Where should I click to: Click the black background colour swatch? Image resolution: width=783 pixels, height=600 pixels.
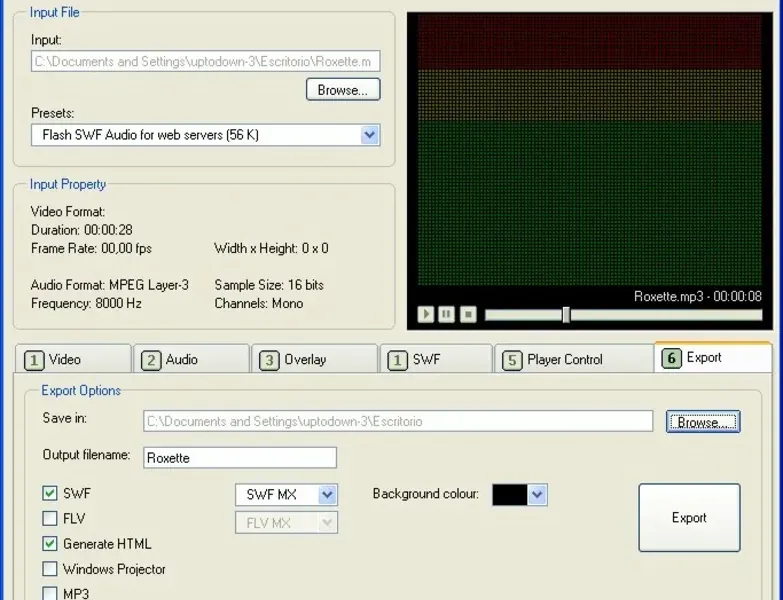point(509,495)
